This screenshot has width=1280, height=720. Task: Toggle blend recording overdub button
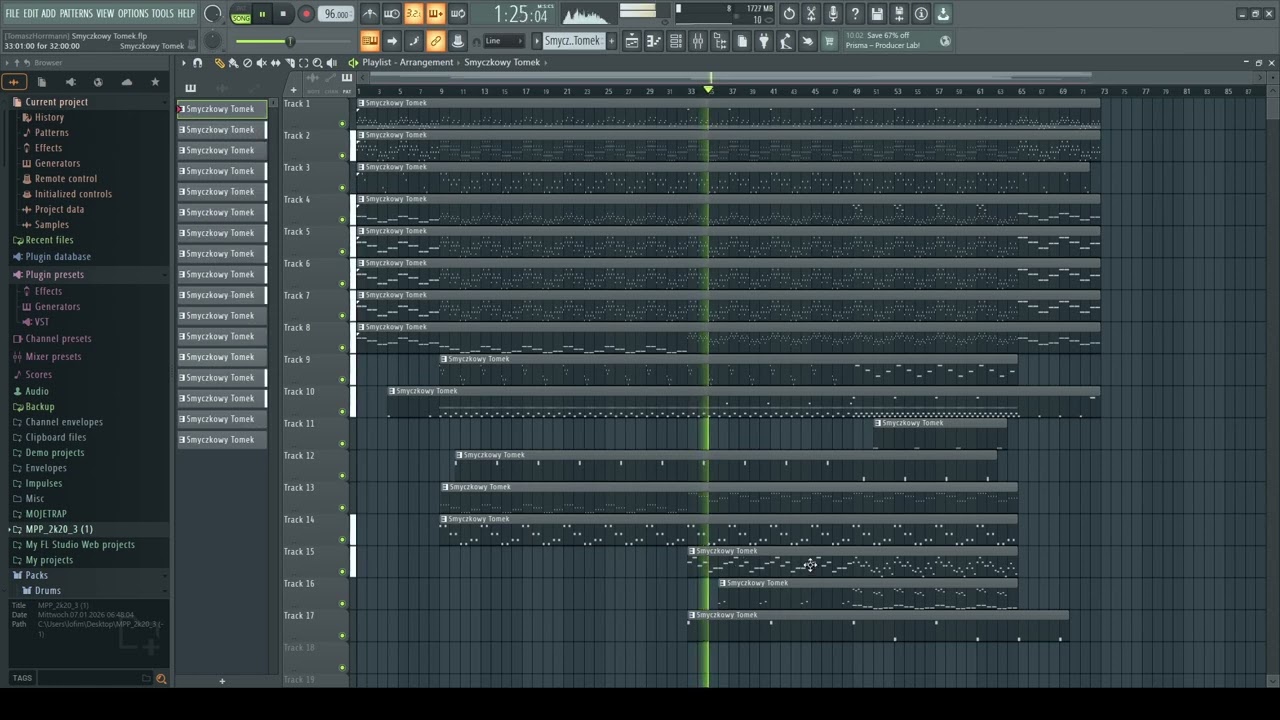point(436,14)
